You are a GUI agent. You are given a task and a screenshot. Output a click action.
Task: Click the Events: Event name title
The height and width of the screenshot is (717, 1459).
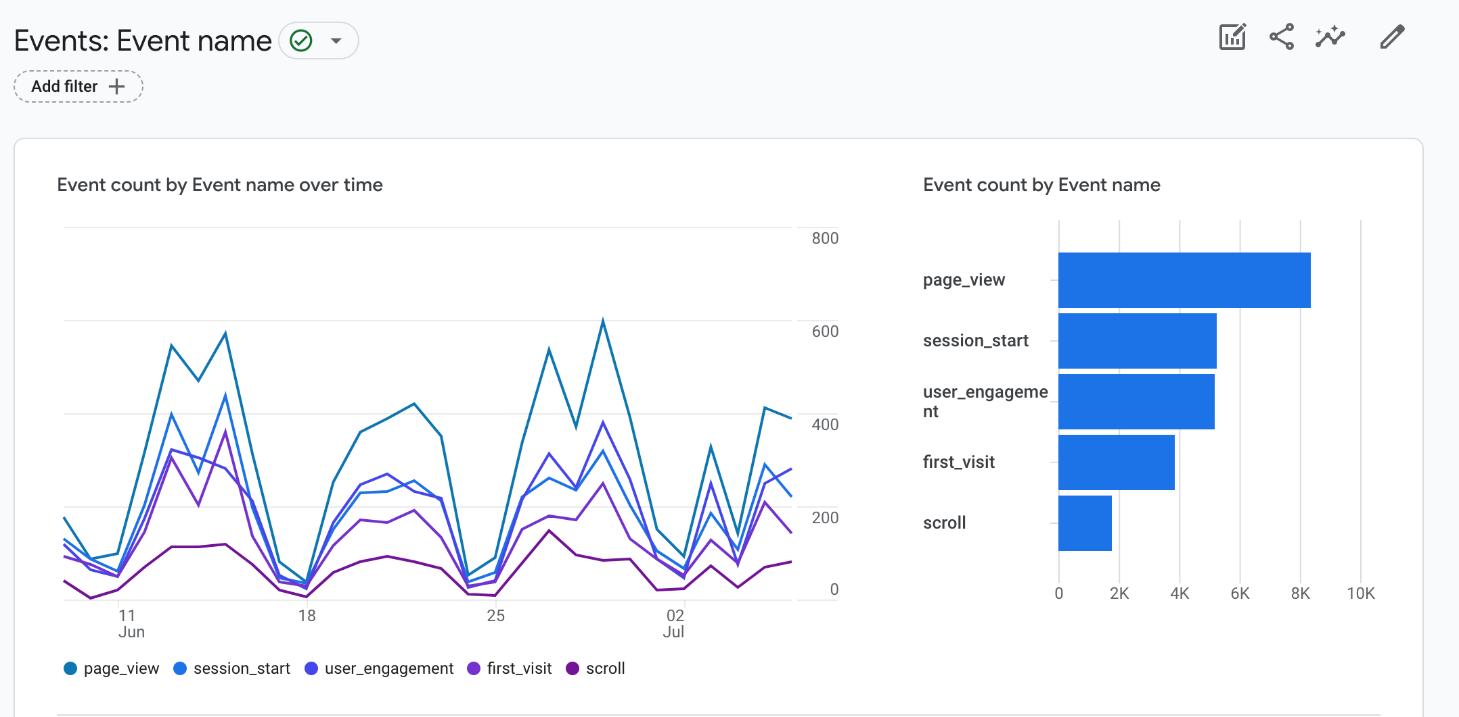[143, 41]
